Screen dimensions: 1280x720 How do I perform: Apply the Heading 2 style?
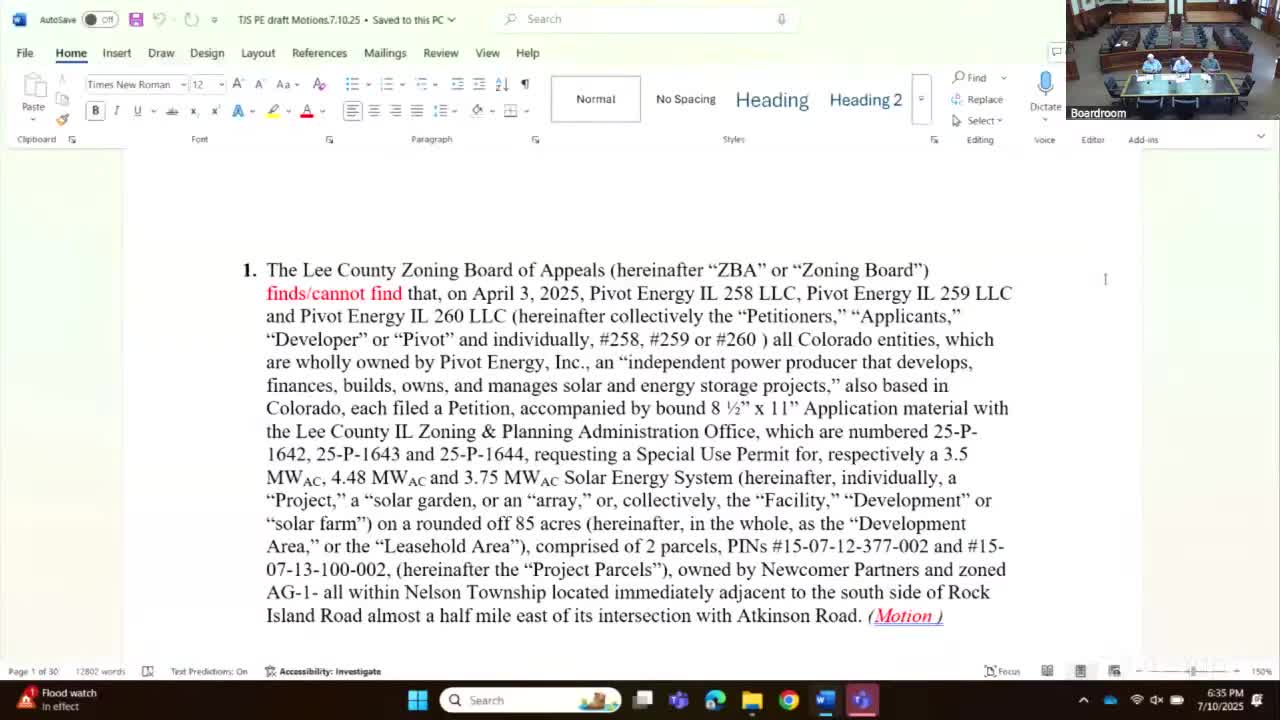864,99
